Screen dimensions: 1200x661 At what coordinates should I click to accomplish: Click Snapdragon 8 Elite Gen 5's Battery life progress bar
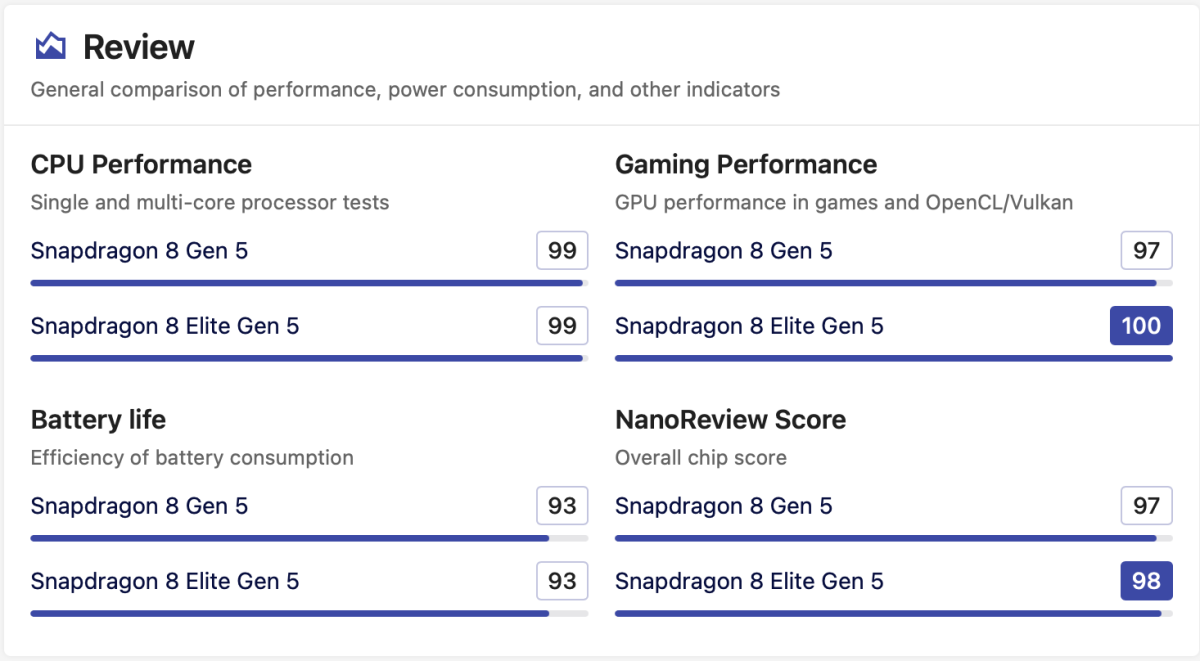pyautogui.click(x=309, y=613)
